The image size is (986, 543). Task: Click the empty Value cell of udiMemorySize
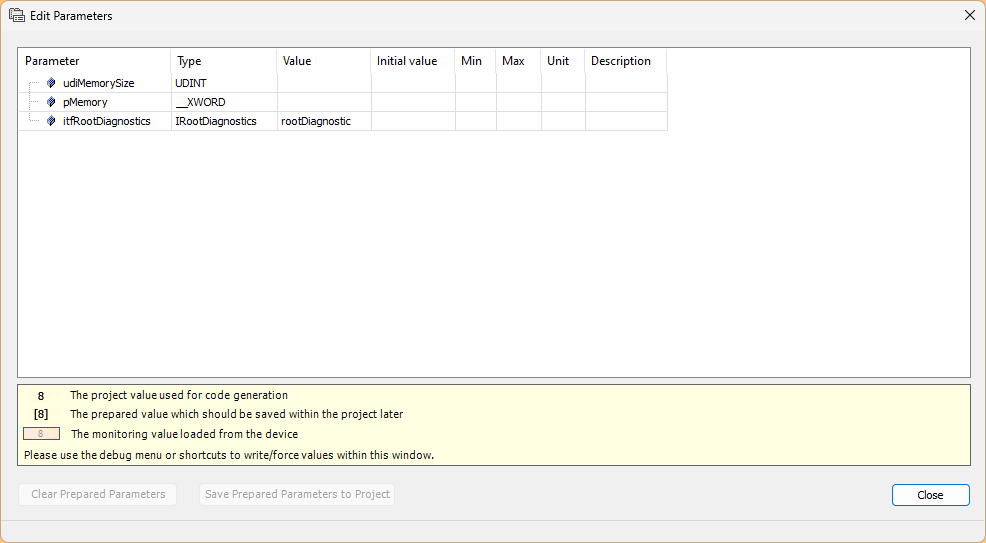pos(324,83)
